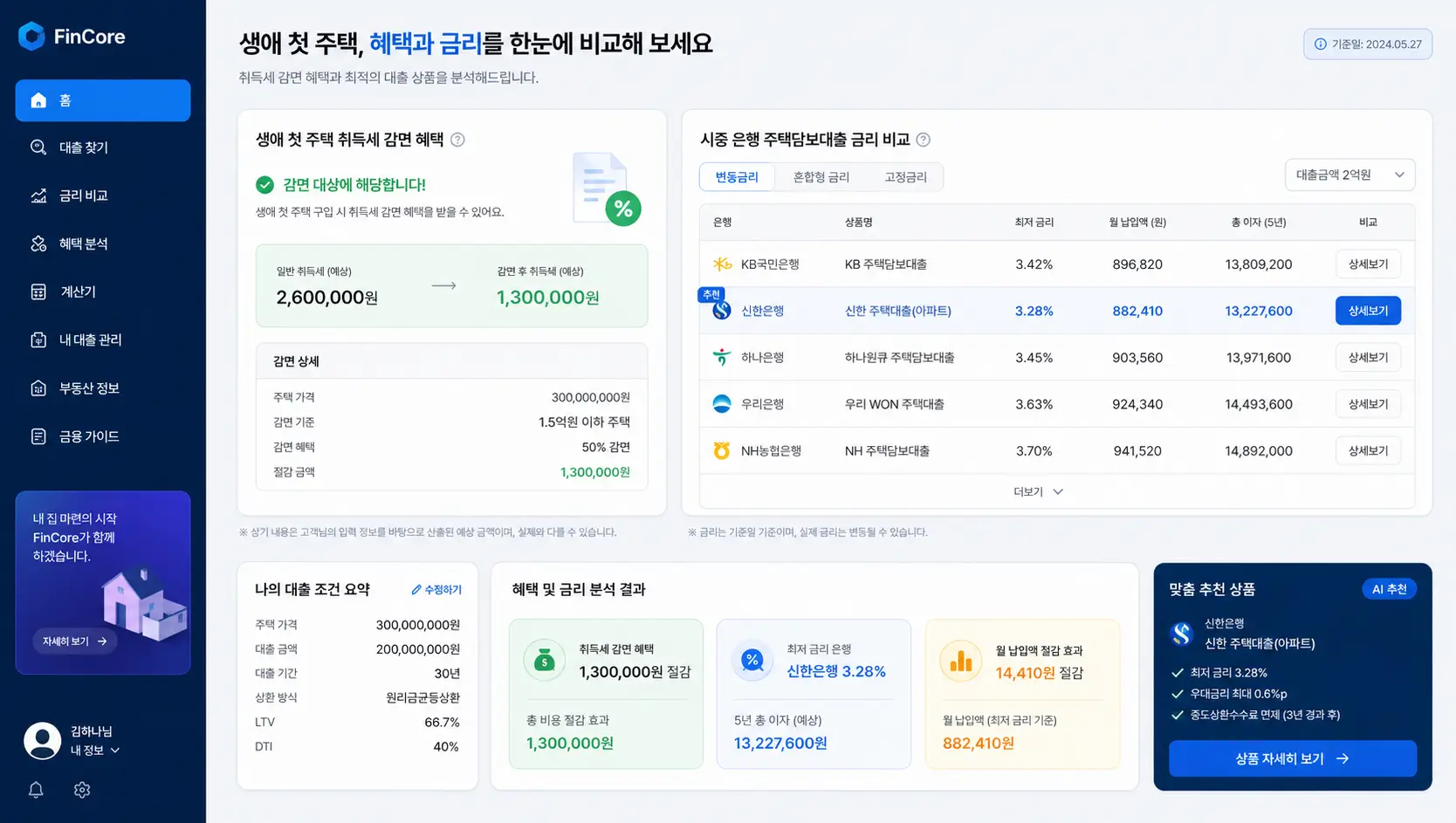The height and width of the screenshot is (823, 1456).
Task: Click the 자세히 보기 promo button
Action: (74, 641)
